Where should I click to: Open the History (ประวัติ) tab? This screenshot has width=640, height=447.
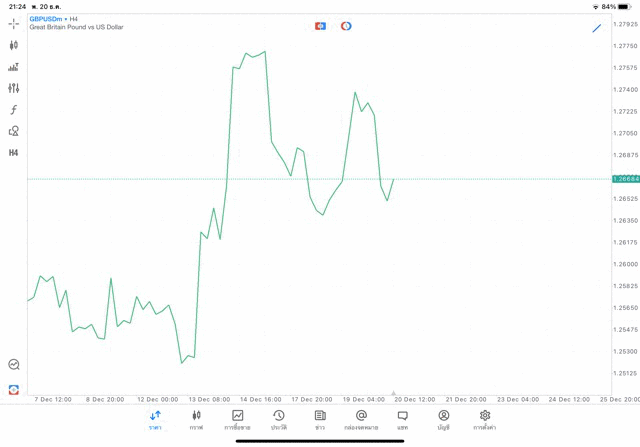pyautogui.click(x=279, y=420)
